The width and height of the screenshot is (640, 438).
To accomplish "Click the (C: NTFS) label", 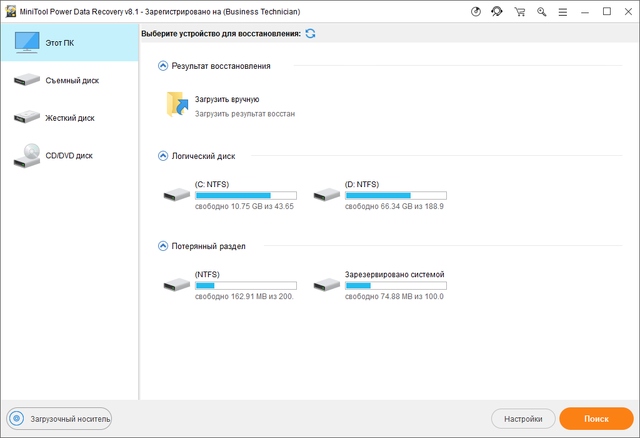I will [212, 185].
